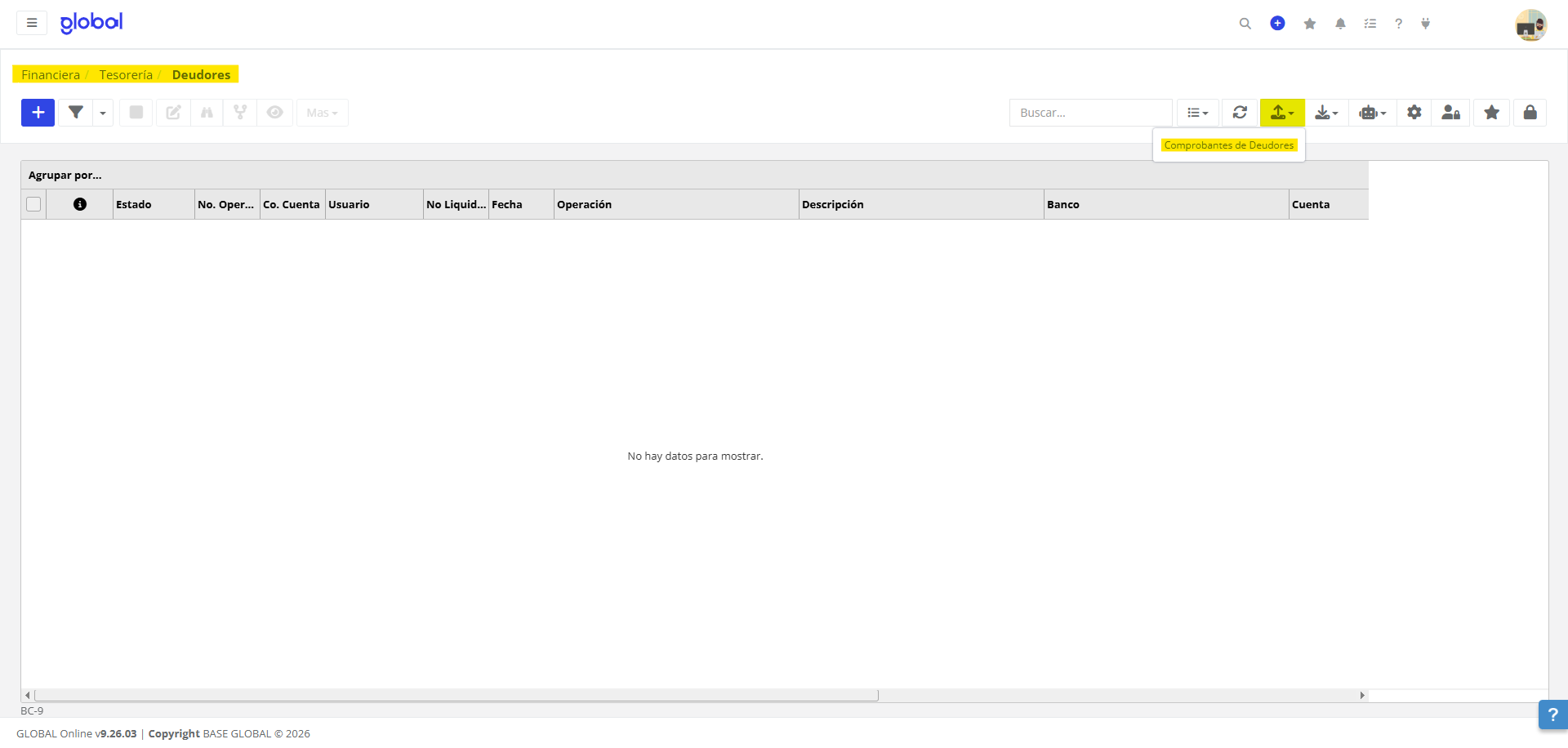This screenshot has height=748, width=1568.
Task: Open the gear settings in the toolbar
Action: pyautogui.click(x=1414, y=113)
